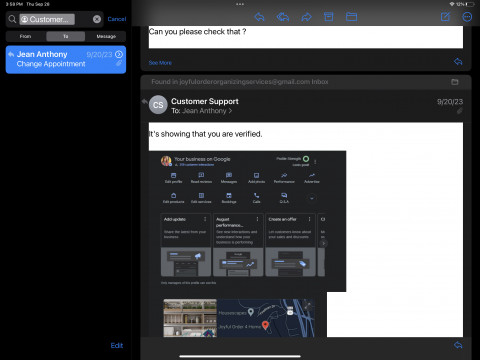The height and width of the screenshot is (360, 480).
Task: Filter search by To
Action: click(66, 36)
